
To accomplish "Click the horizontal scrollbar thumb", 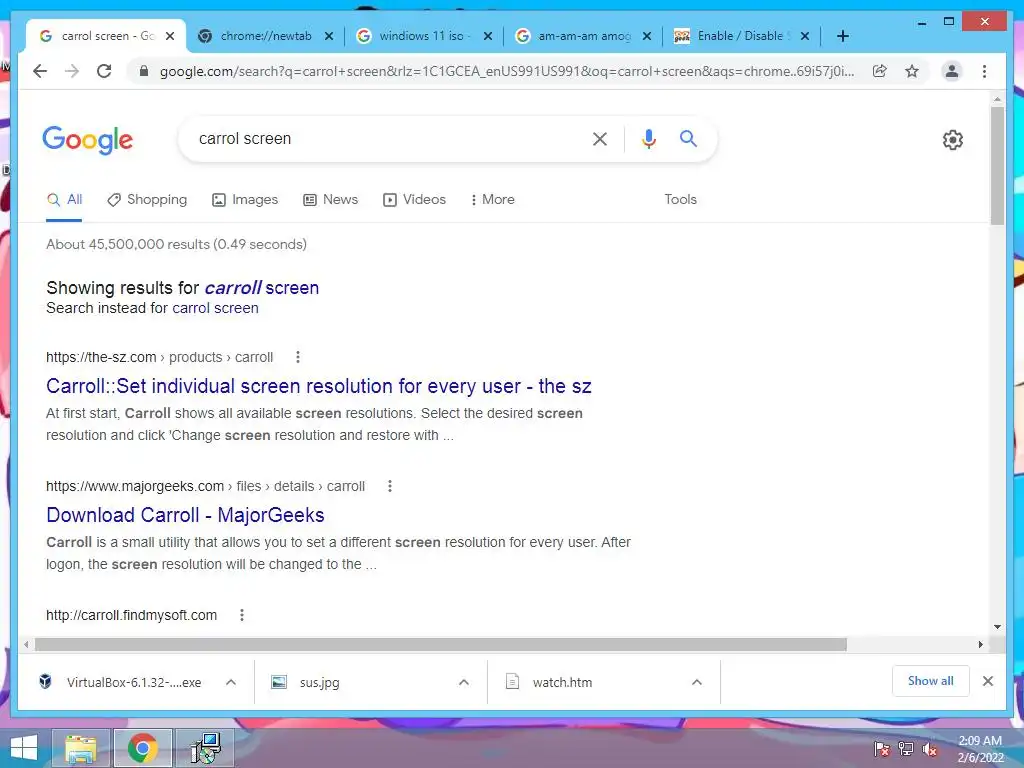I will click(441, 645).
